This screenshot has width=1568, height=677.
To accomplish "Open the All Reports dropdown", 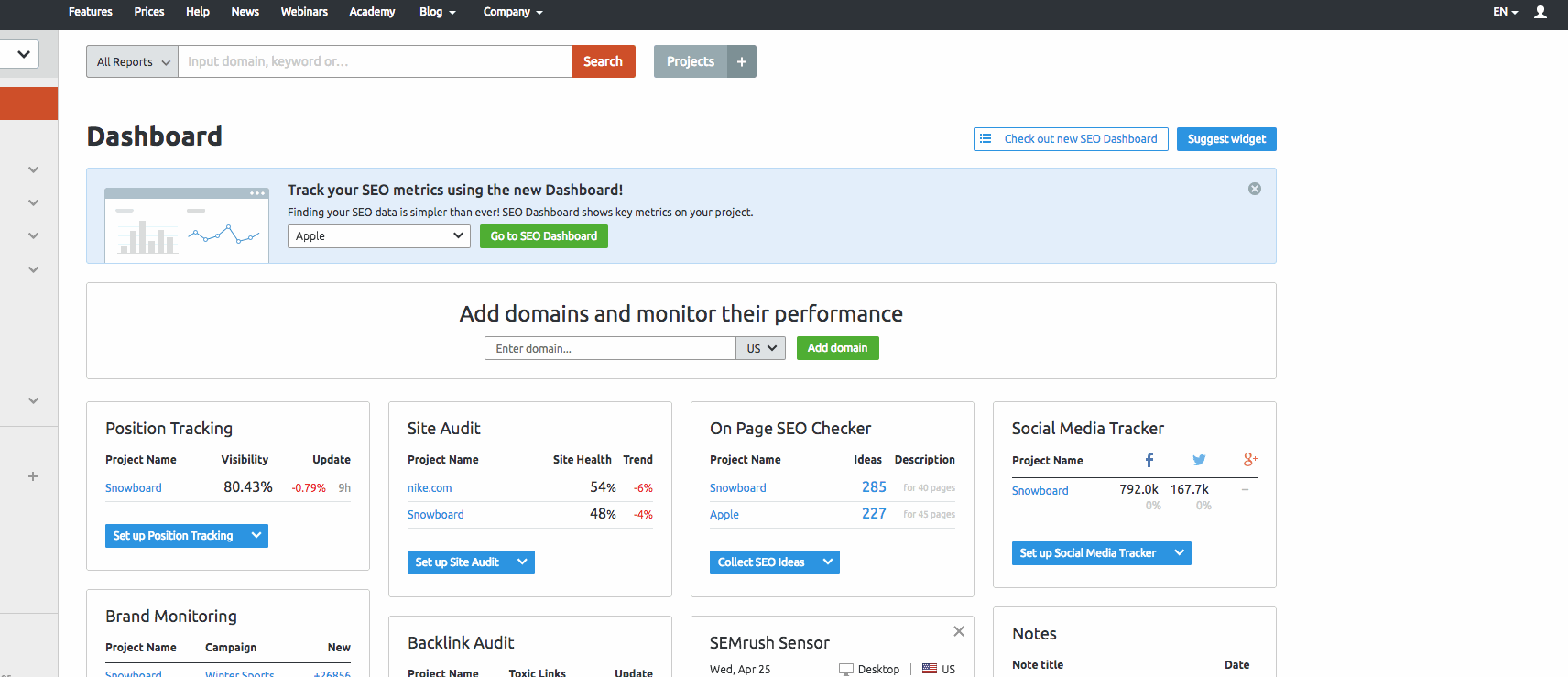I will point(132,61).
